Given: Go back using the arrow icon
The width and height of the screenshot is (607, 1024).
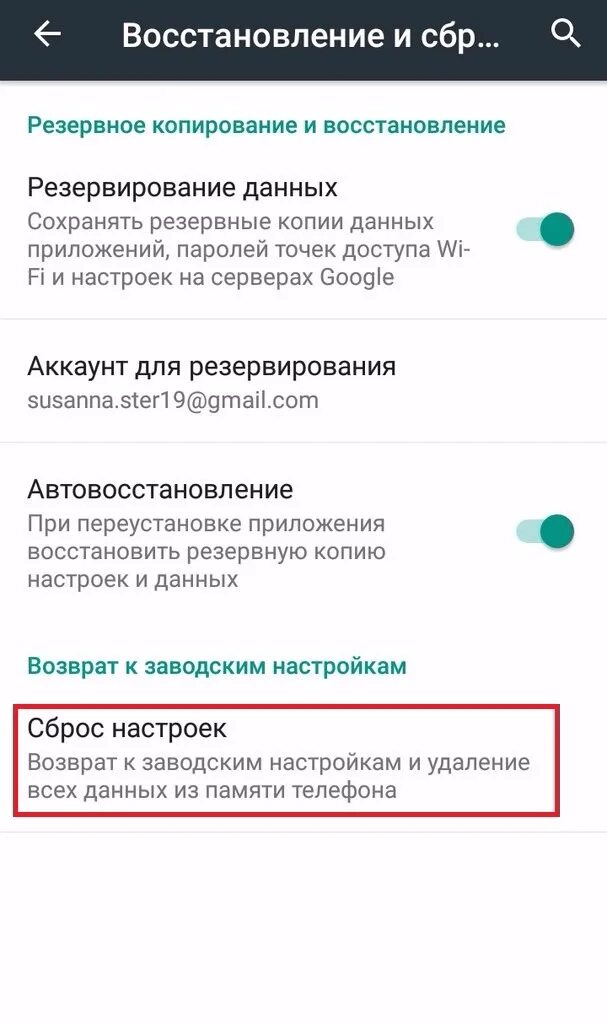Looking at the screenshot, I should (48, 33).
